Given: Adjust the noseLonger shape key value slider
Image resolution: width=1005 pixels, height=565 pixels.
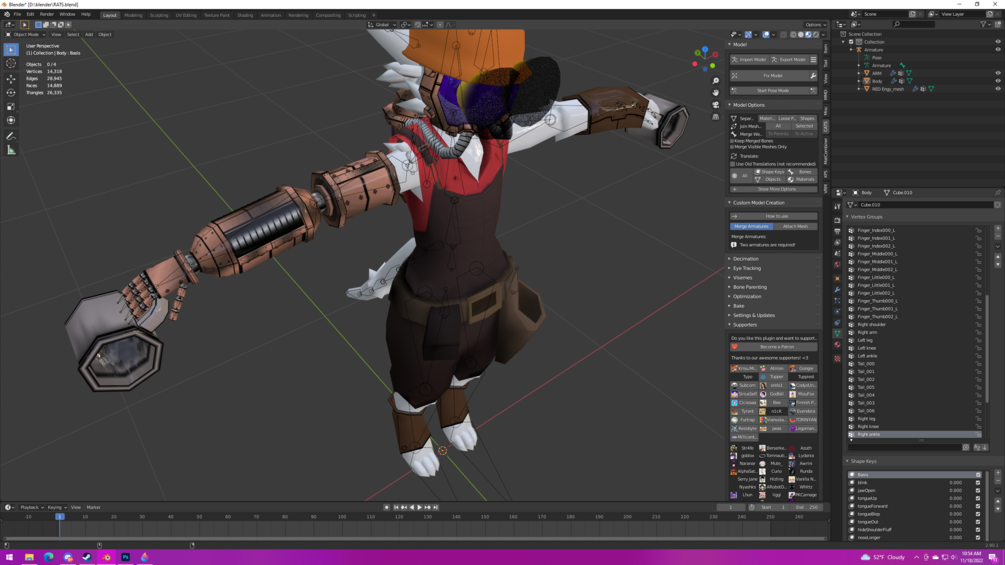Looking at the screenshot, I should pyautogui.click(x=955, y=537).
